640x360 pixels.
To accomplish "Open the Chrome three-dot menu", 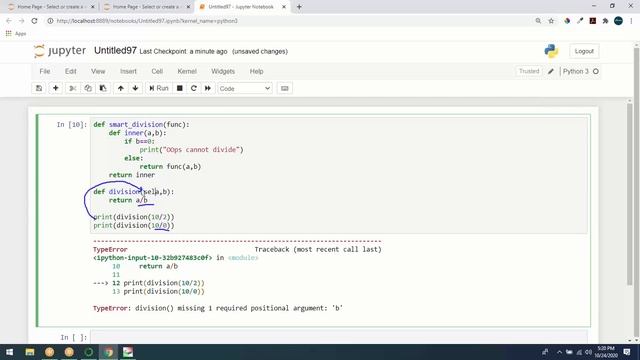I will click(x=631, y=21).
